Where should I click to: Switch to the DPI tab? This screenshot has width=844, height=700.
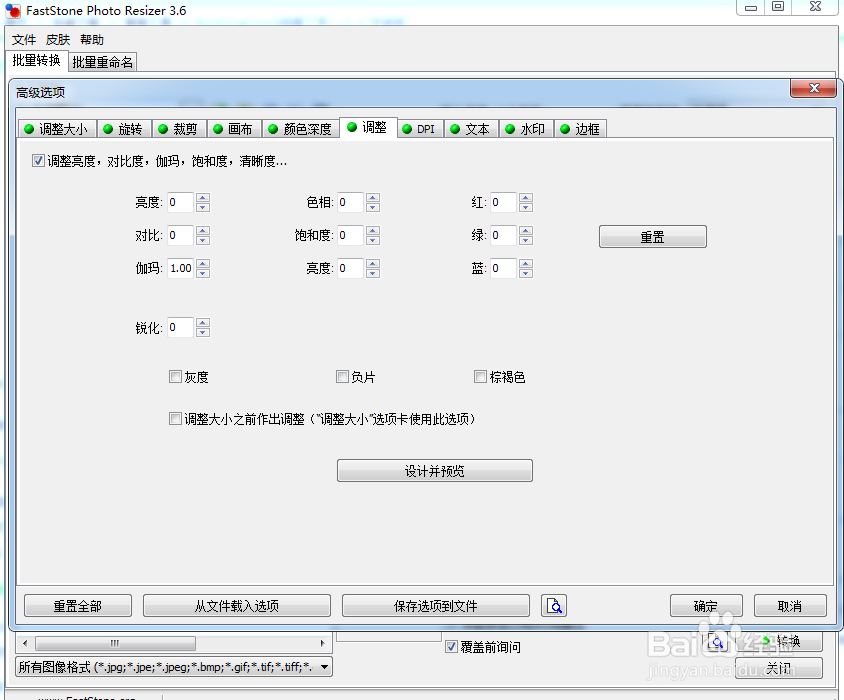pyautogui.click(x=420, y=129)
